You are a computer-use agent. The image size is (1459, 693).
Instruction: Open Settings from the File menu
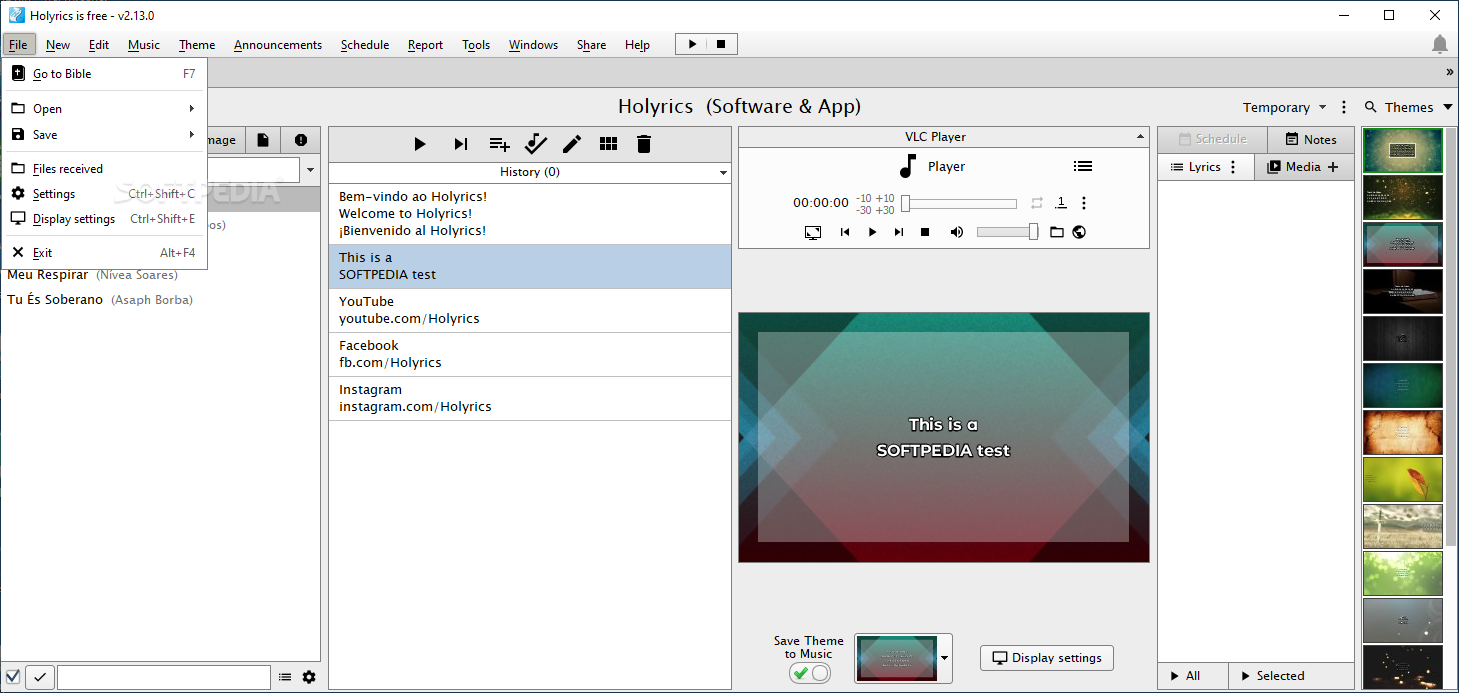coord(104,194)
